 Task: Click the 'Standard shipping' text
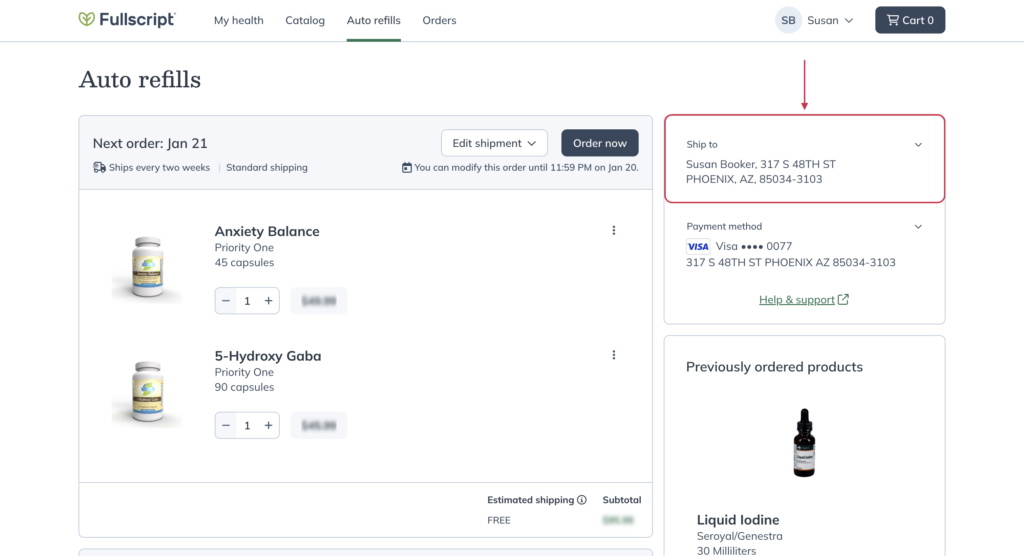[266, 167]
